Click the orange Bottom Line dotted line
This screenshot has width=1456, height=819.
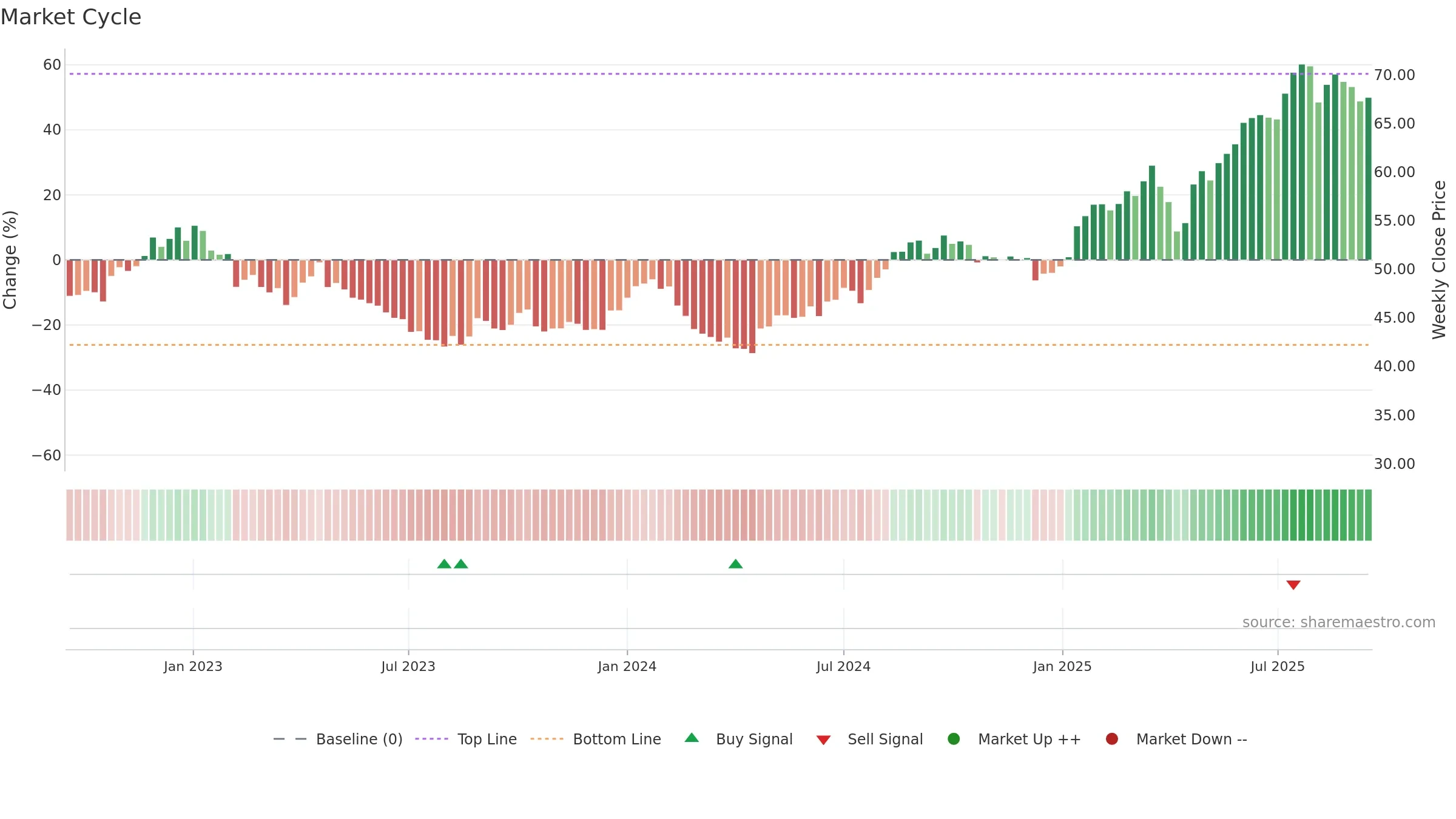pos(719,345)
